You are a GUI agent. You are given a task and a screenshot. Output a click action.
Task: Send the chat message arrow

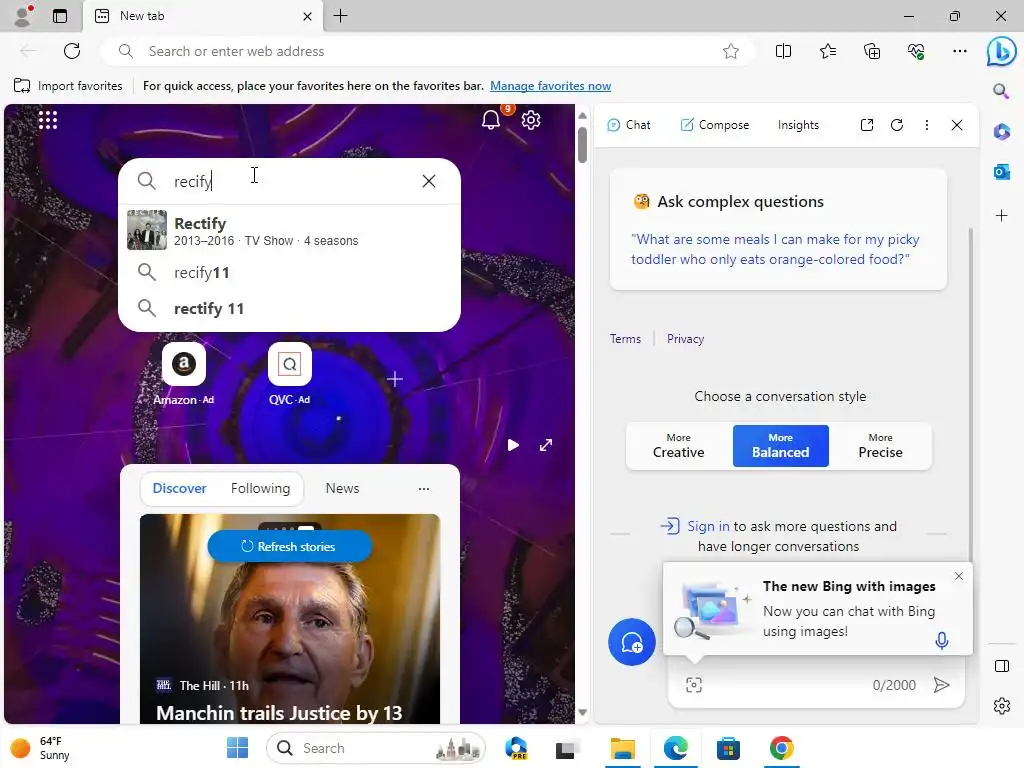pos(941,684)
